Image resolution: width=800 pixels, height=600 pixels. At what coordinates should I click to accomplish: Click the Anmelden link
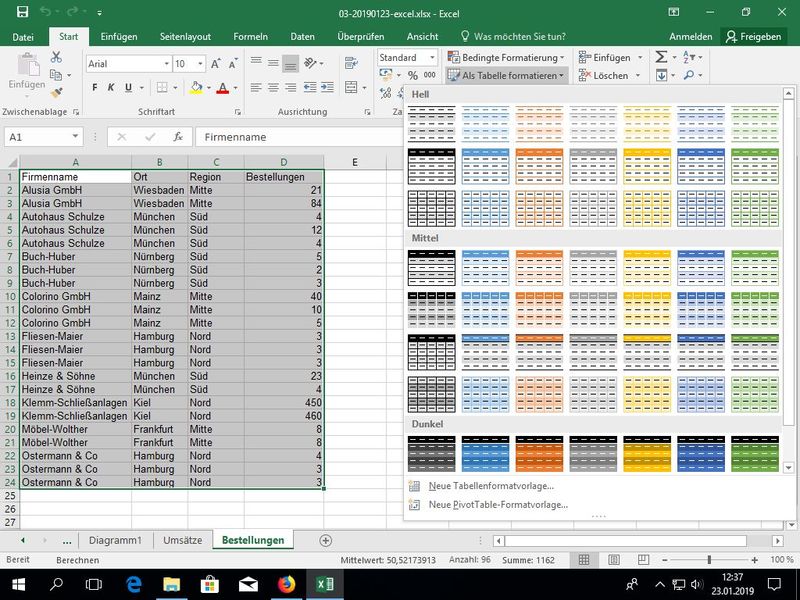(x=690, y=37)
